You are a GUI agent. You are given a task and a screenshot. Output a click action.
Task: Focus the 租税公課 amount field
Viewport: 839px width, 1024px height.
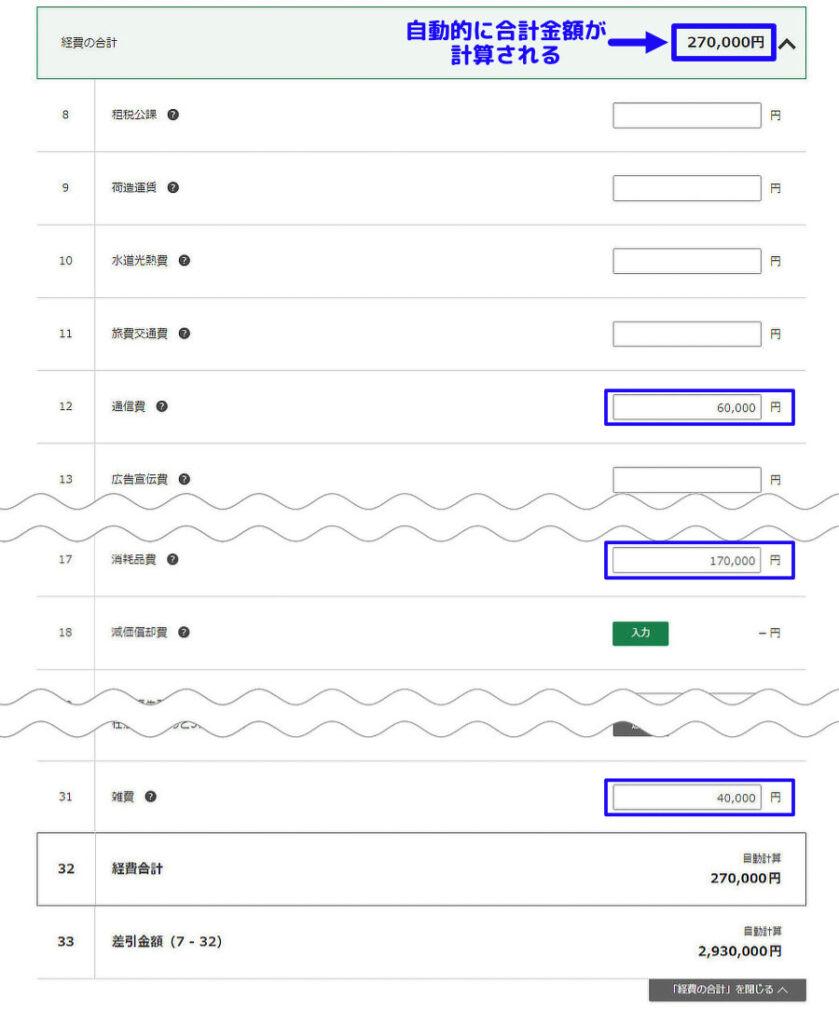pyautogui.click(x=687, y=116)
